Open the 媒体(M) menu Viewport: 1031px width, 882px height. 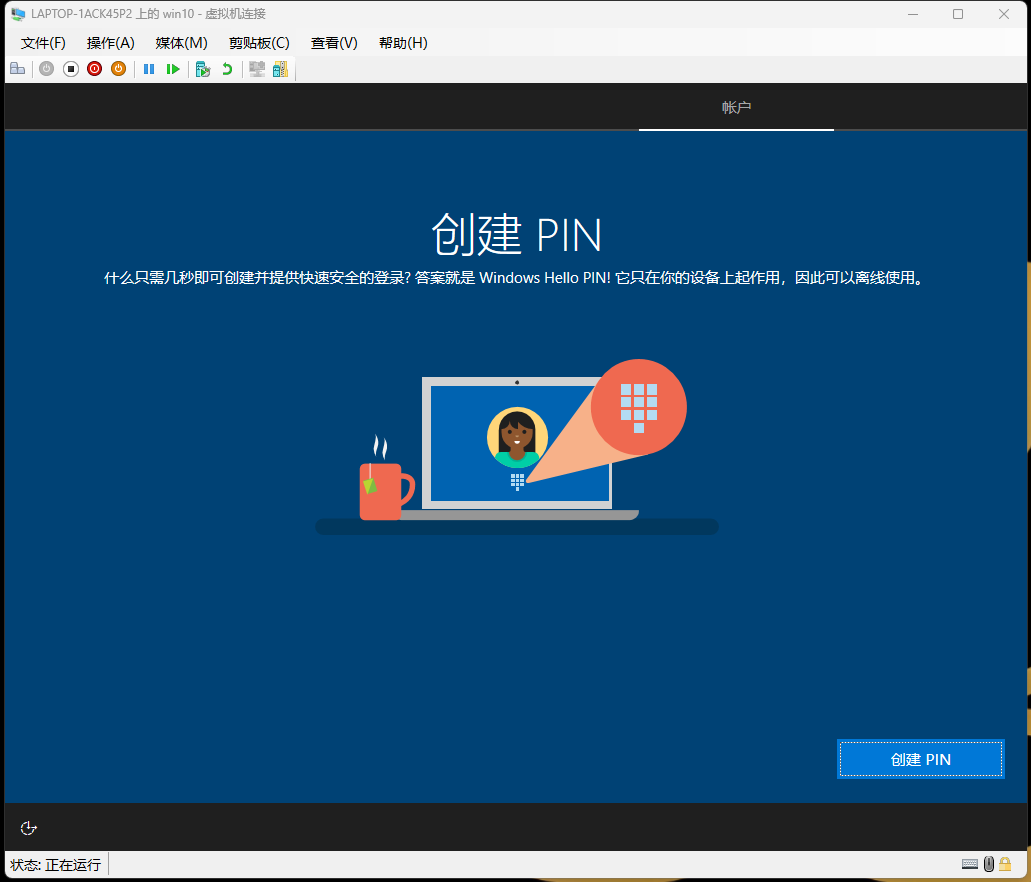(x=181, y=43)
